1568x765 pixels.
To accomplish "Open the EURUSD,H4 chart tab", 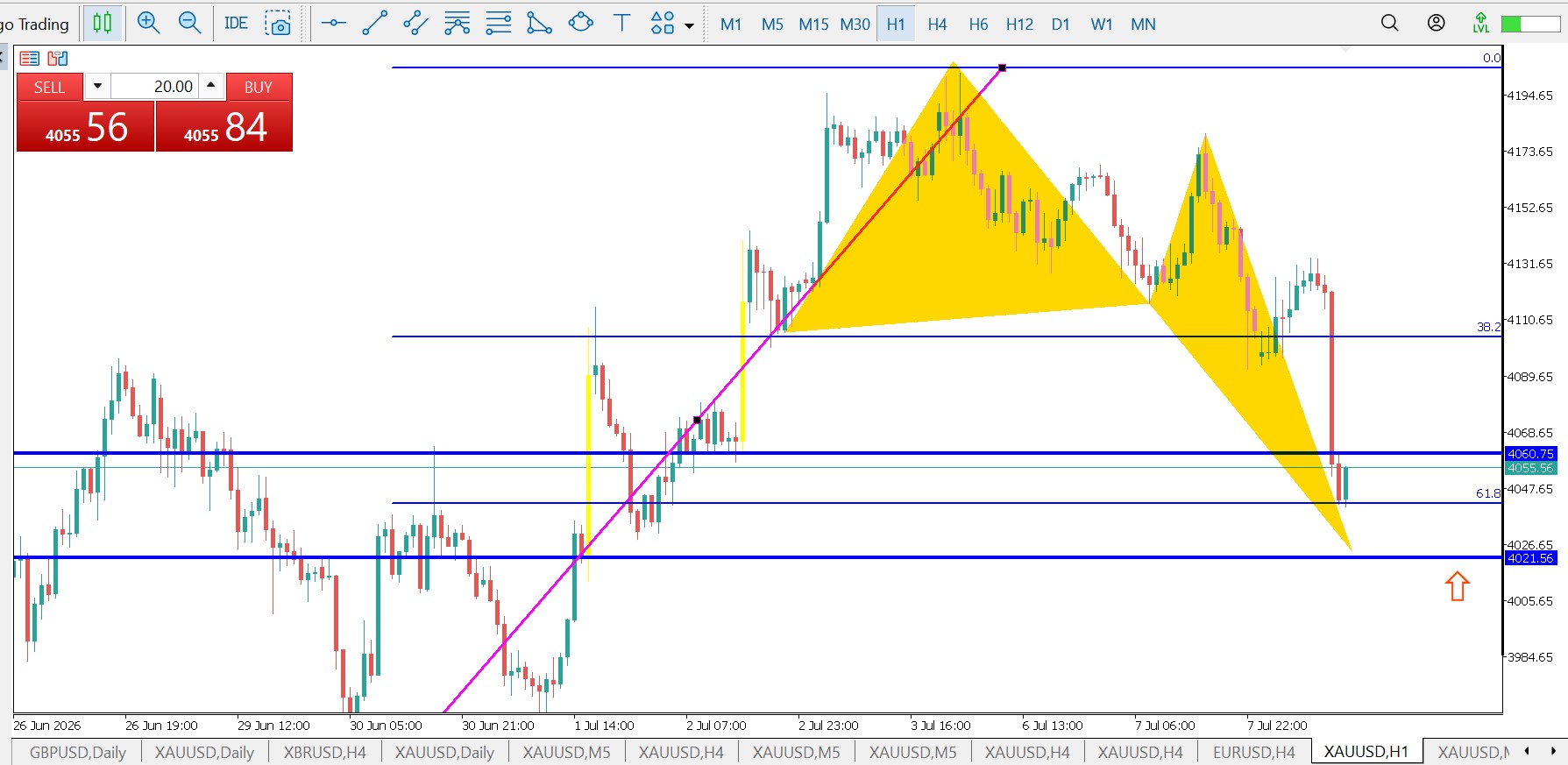I will 1253,752.
